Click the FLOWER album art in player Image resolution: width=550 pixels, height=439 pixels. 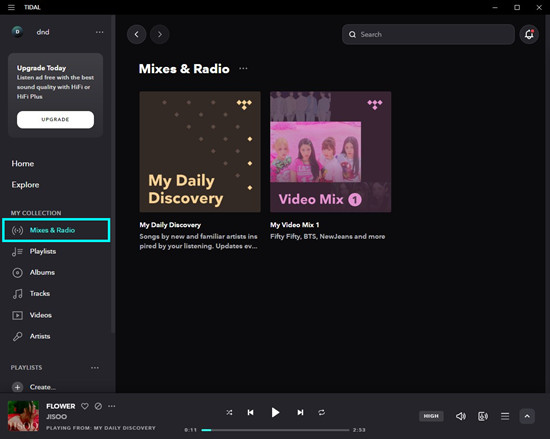point(23,416)
